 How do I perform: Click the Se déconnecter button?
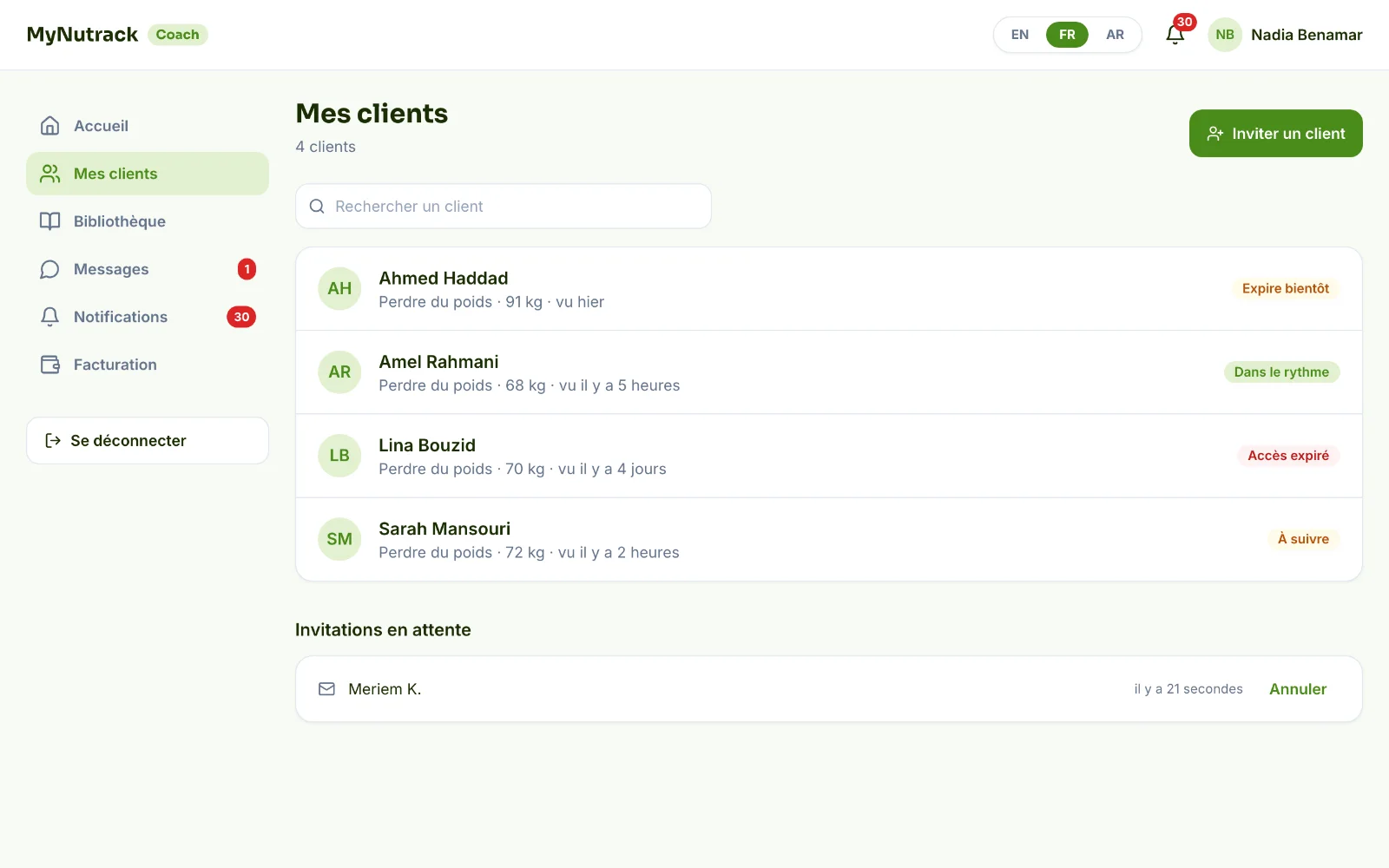(x=148, y=440)
